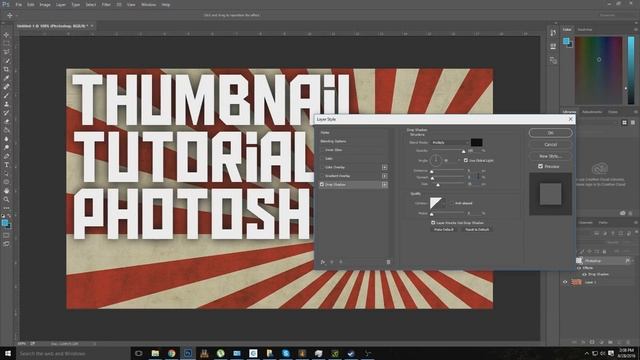The height and width of the screenshot is (360, 640).
Task: Select the Lasso tool
Action: (6, 52)
